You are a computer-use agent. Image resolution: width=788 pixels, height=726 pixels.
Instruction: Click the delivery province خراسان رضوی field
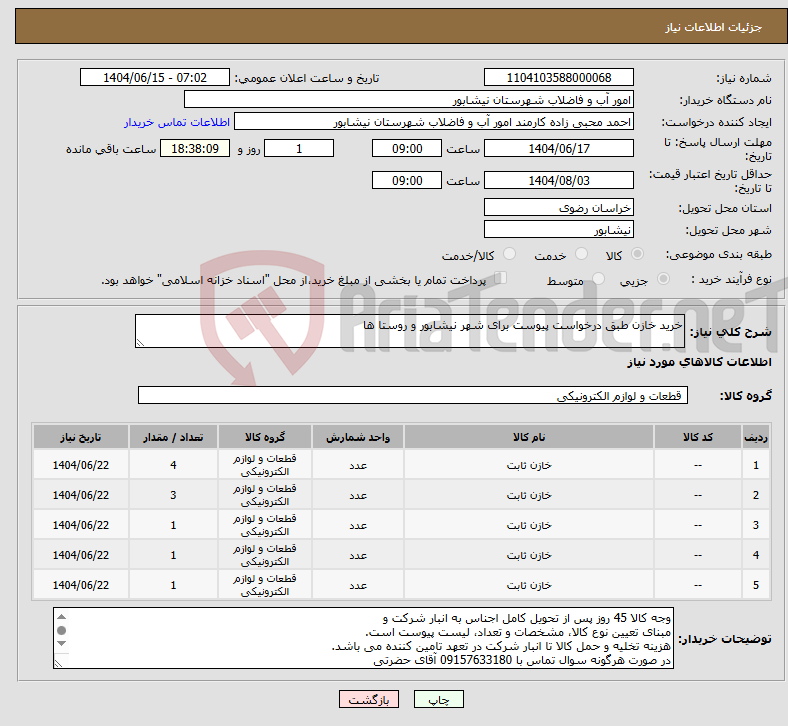pyautogui.click(x=558, y=208)
